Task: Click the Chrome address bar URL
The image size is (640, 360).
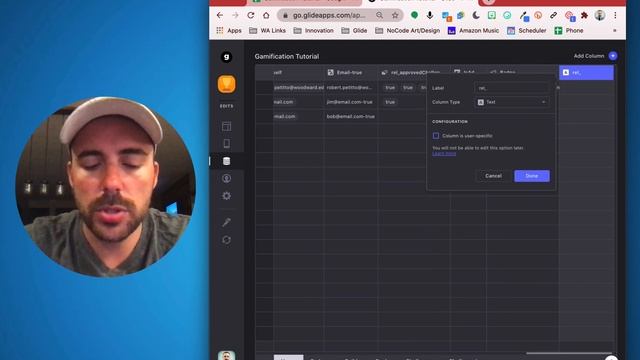Action: pyautogui.click(x=329, y=15)
